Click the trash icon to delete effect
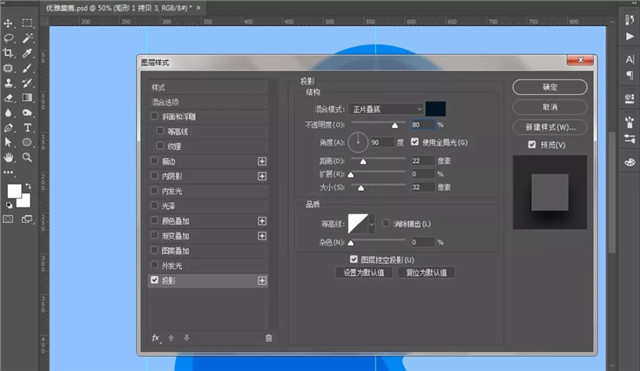This screenshot has width=640, height=371. 269,338
